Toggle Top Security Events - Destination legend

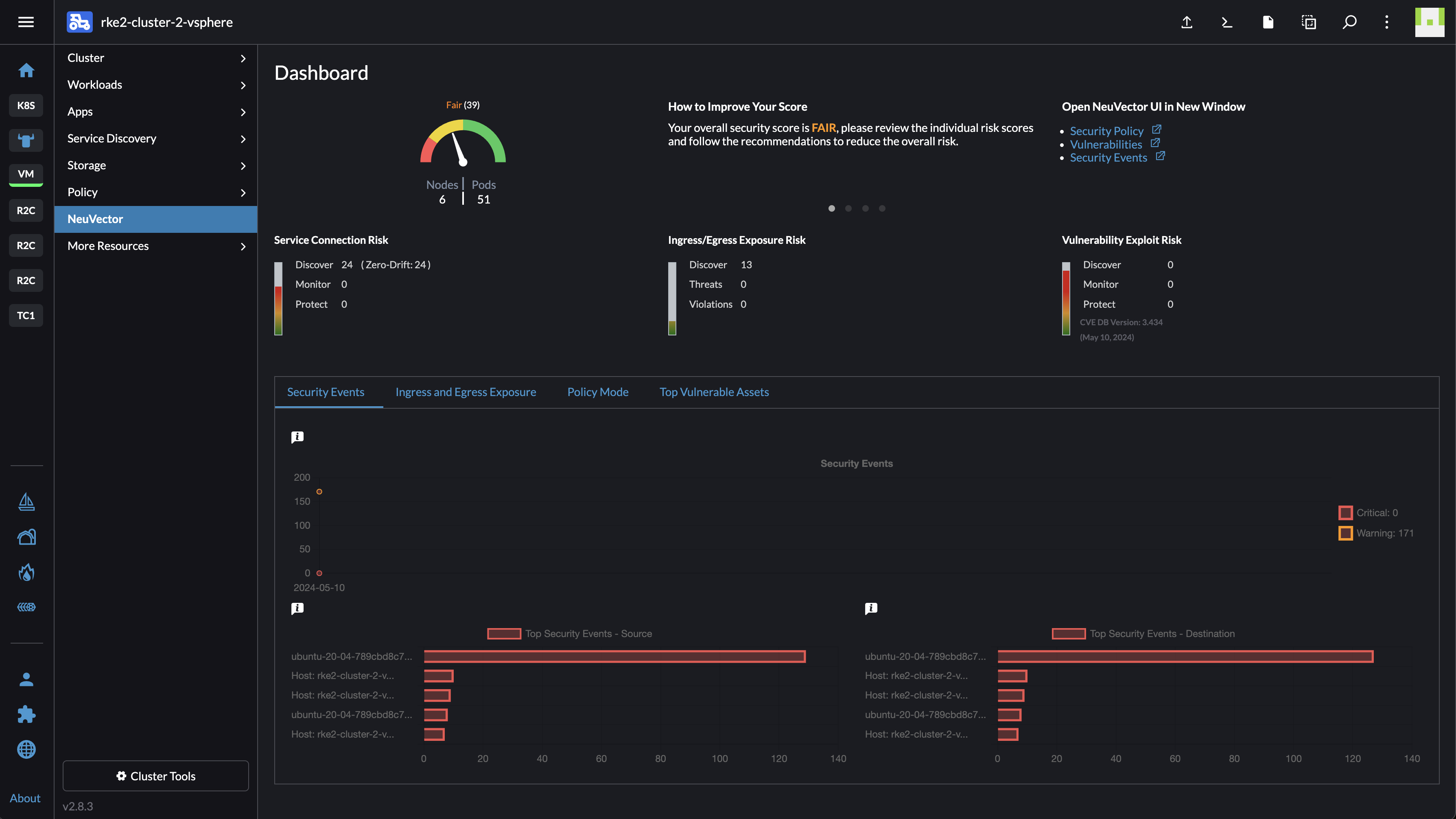[x=1143, y=634]
